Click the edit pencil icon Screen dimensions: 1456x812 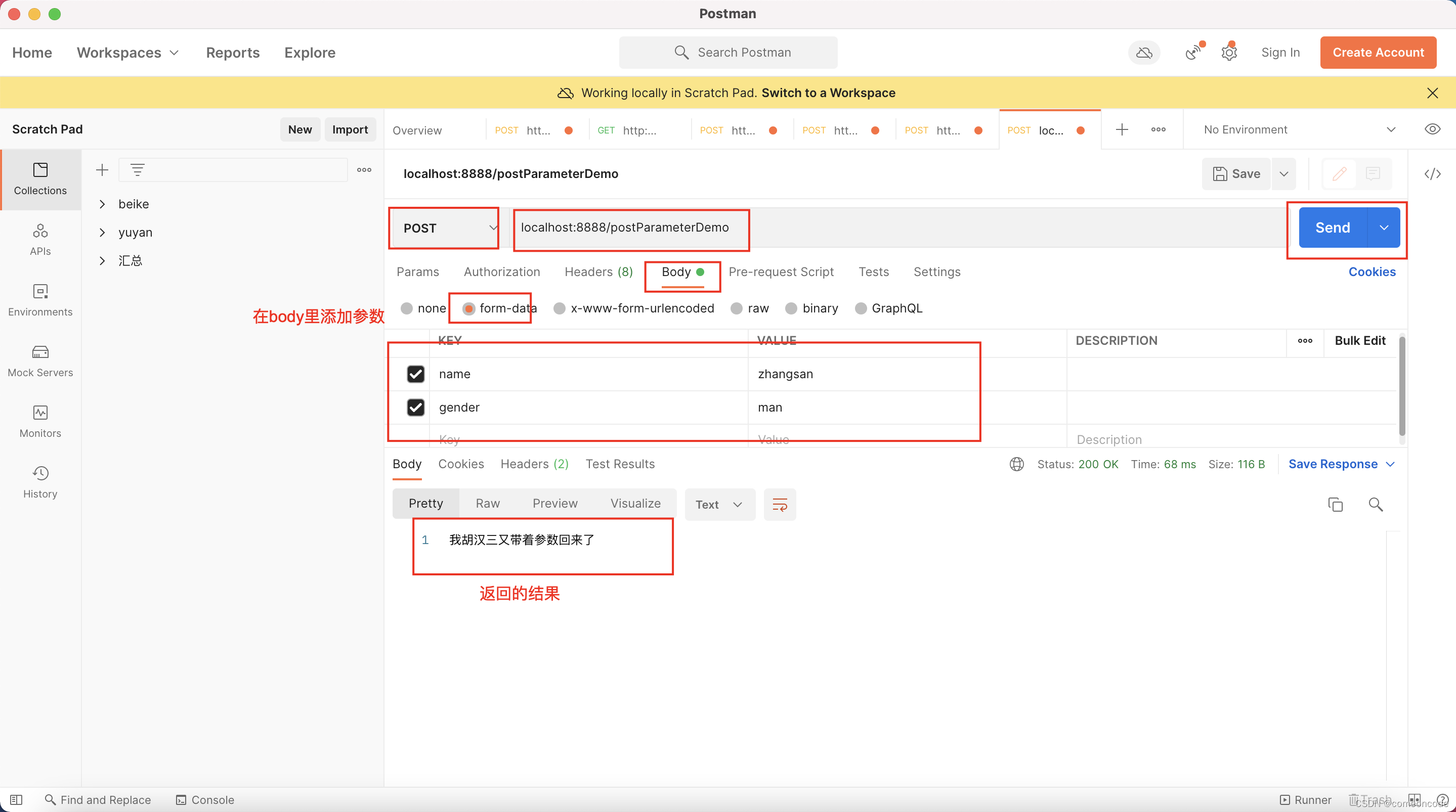point(1339,173)
